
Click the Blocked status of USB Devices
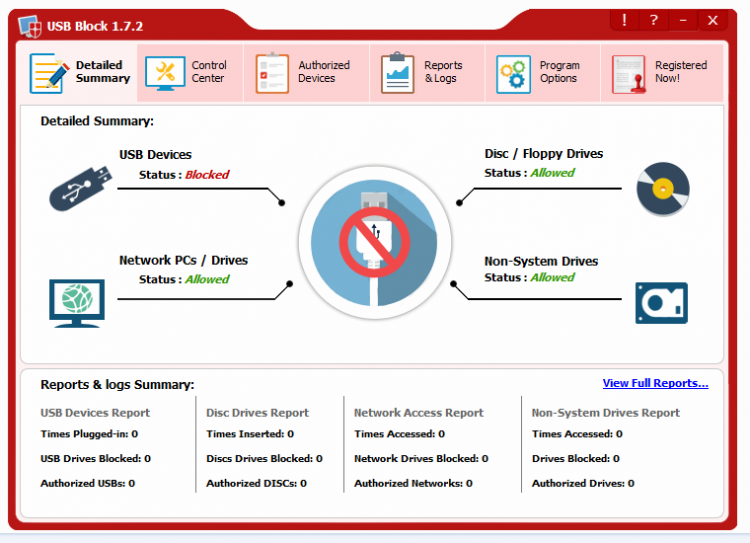tap(207, 175)
